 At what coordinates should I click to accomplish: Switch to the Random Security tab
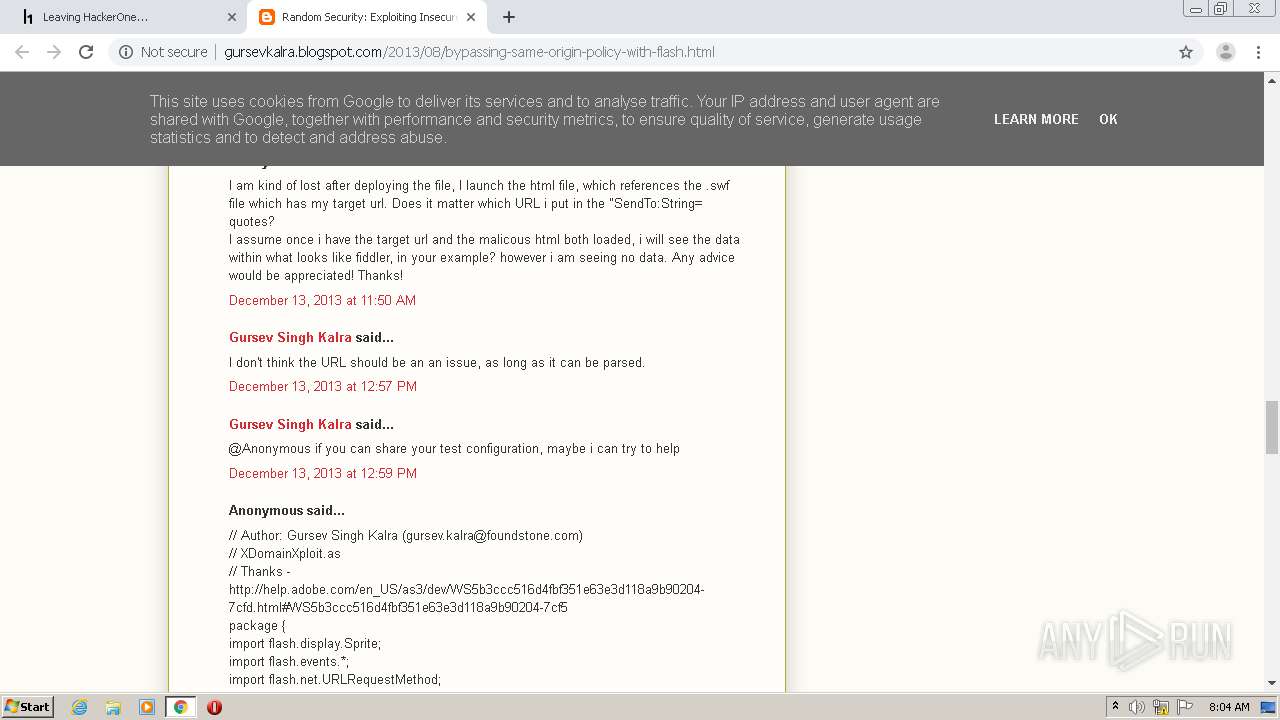[x=368, y=17]
